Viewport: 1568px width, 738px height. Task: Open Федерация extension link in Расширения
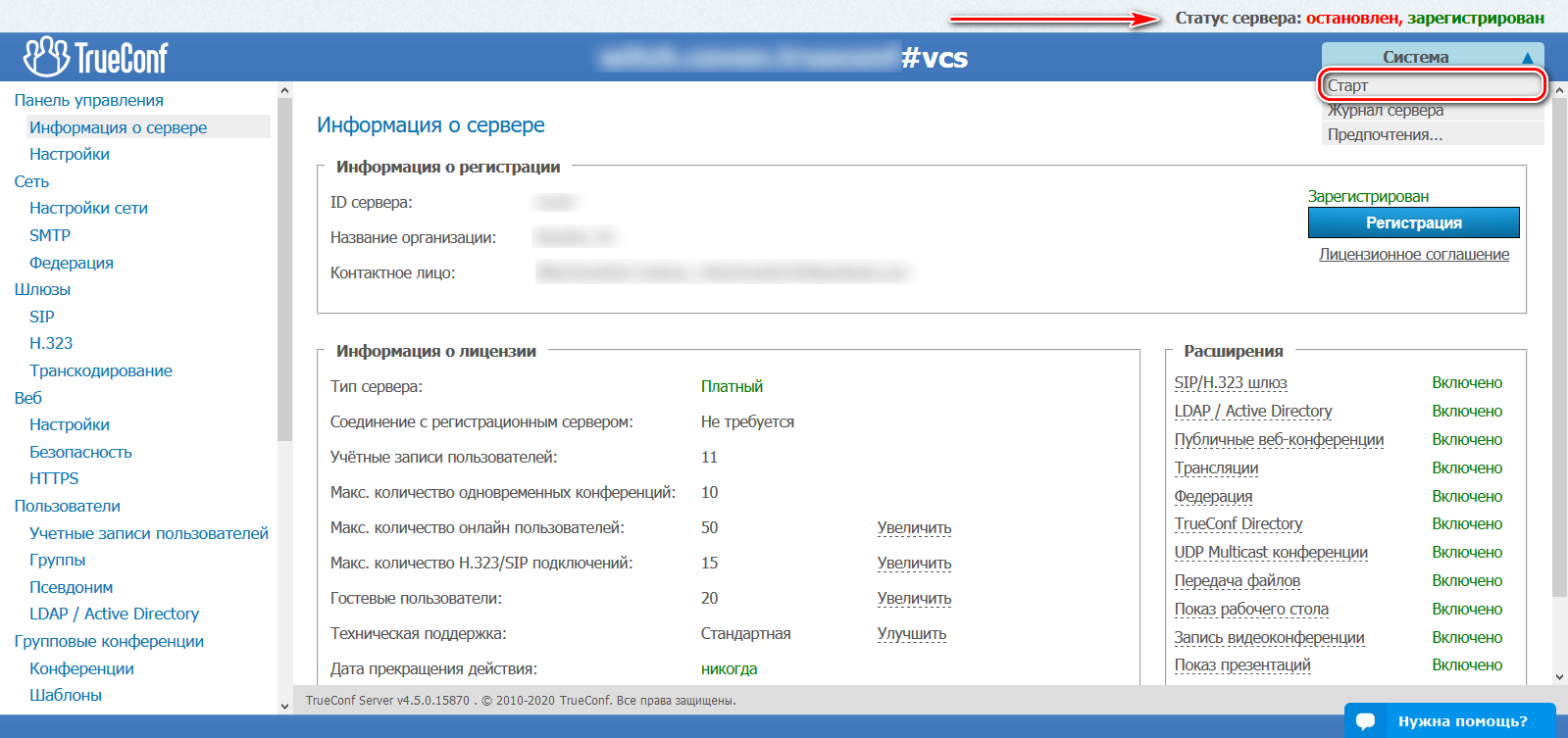[1213, 496]
